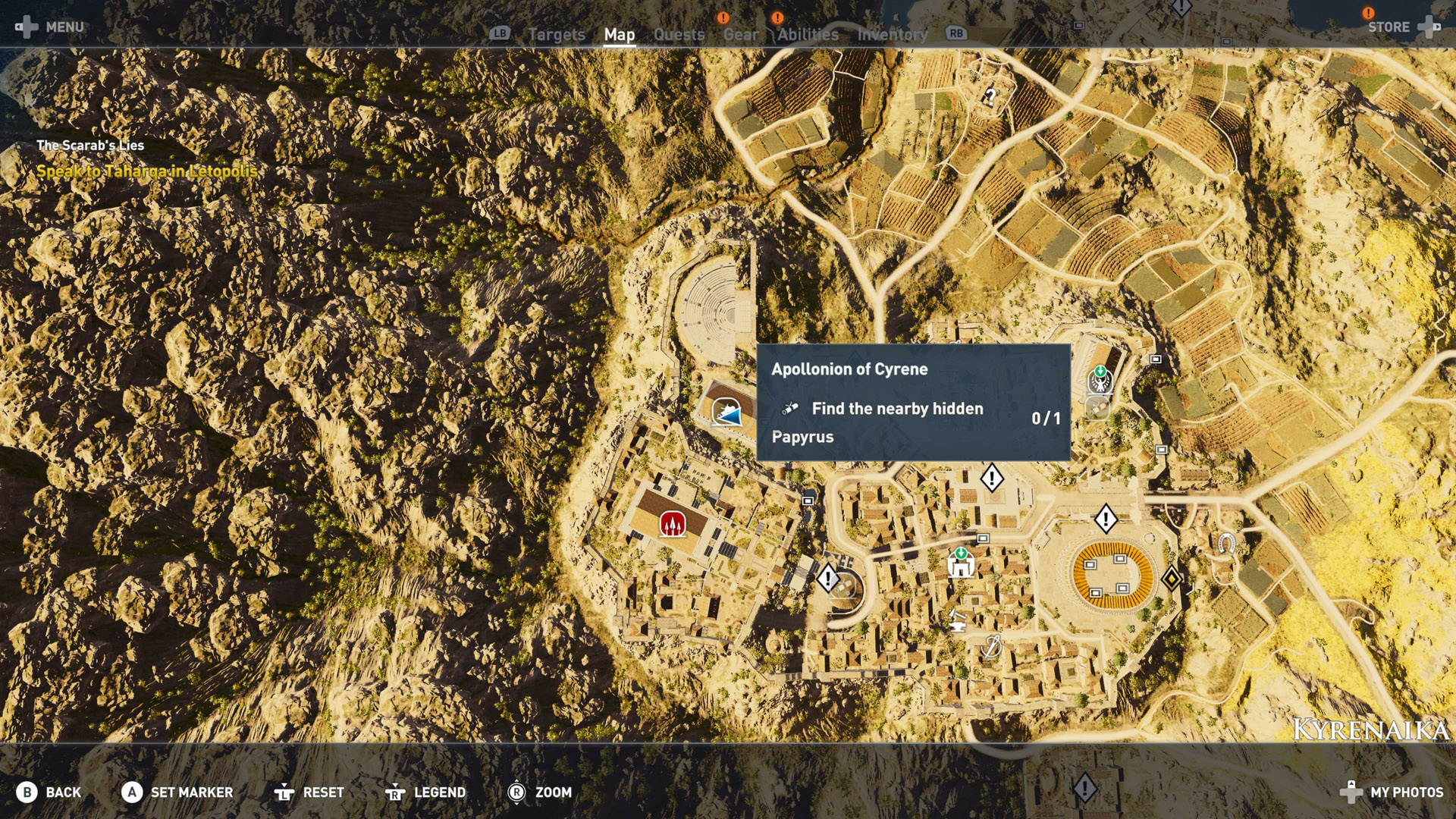Click the weaver needle and thread icon
This screenshot has width=1456, height=819.
[992, 646]
